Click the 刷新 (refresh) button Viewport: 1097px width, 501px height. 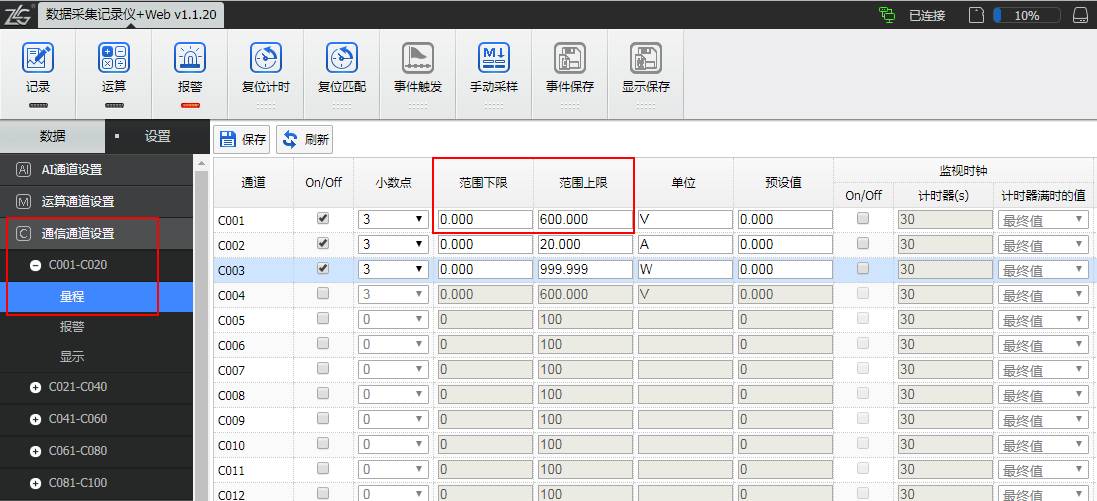pyautogui.click(x=306, y=140)
